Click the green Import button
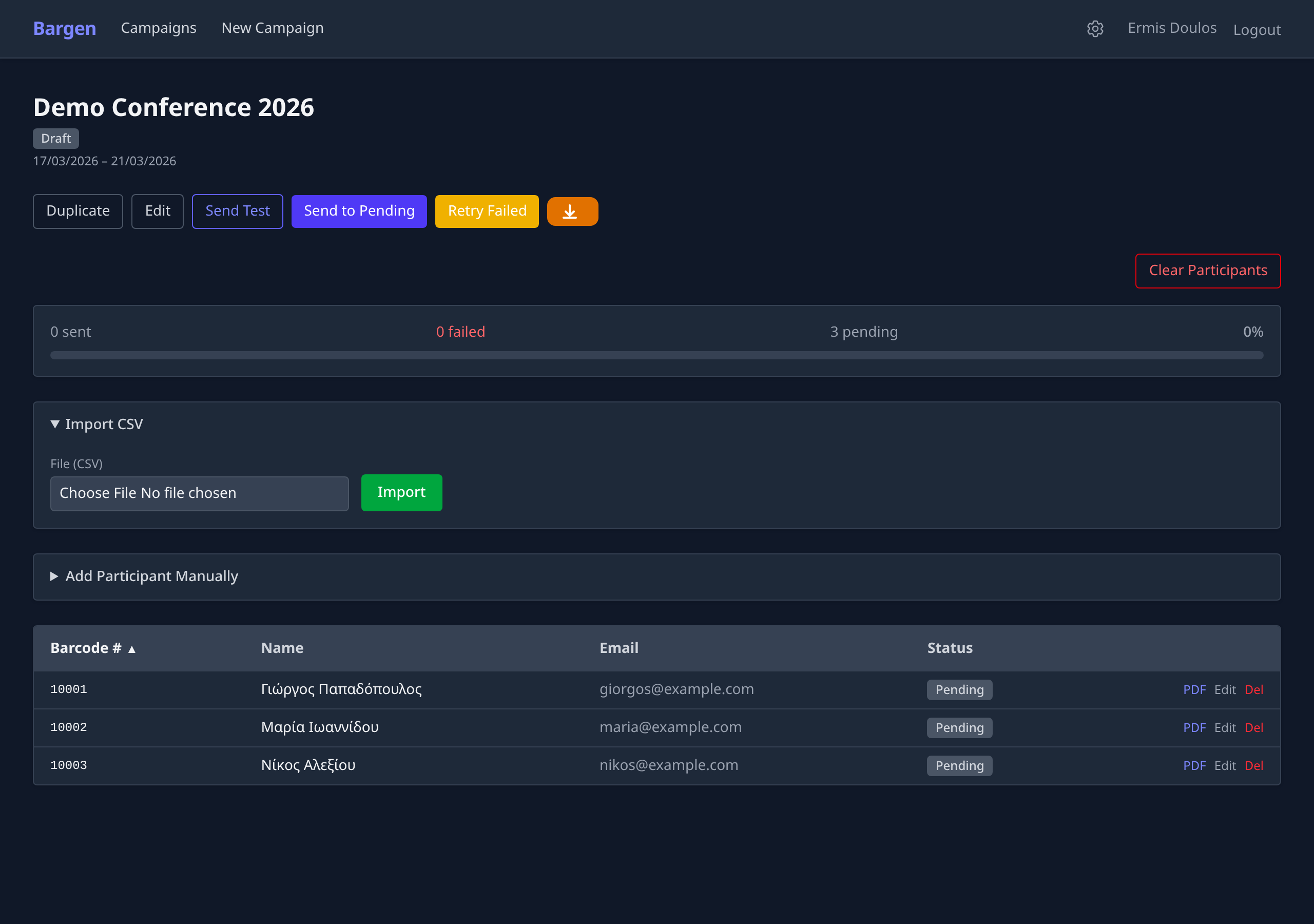Screen dimensions: 1314x924 tap(401, 492)
